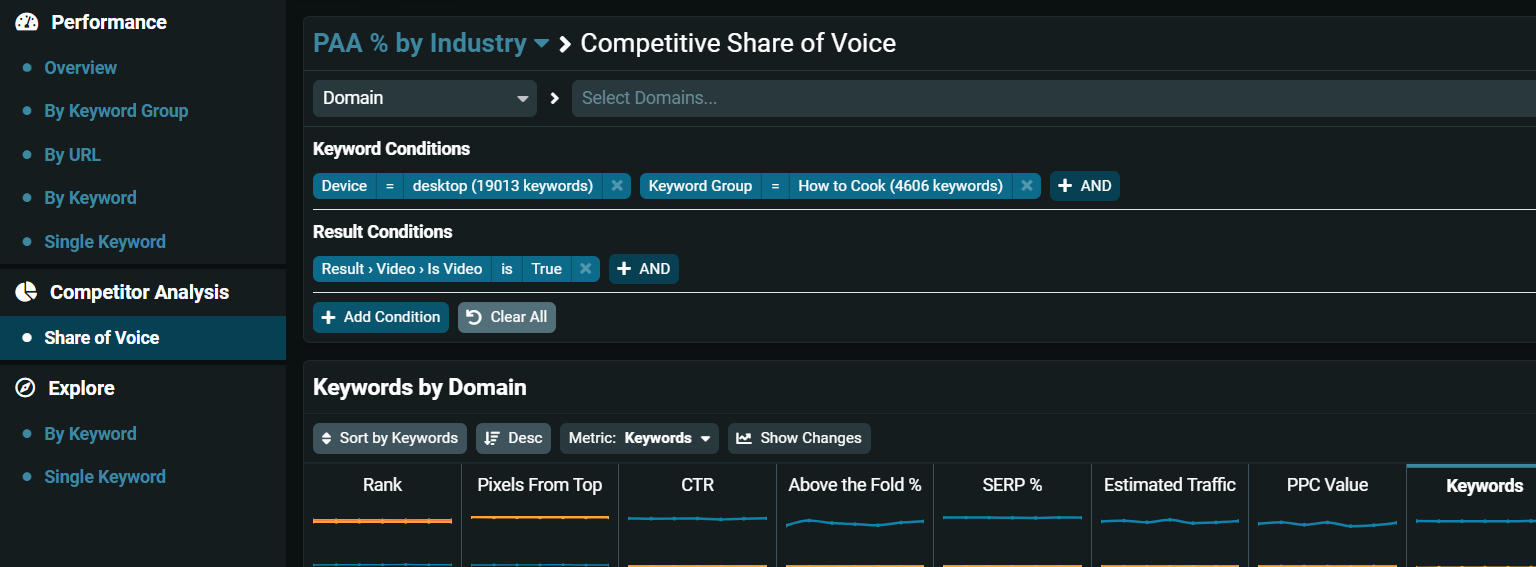
Task: Open Share of Voice in sidebar
Action: point(102,338)
